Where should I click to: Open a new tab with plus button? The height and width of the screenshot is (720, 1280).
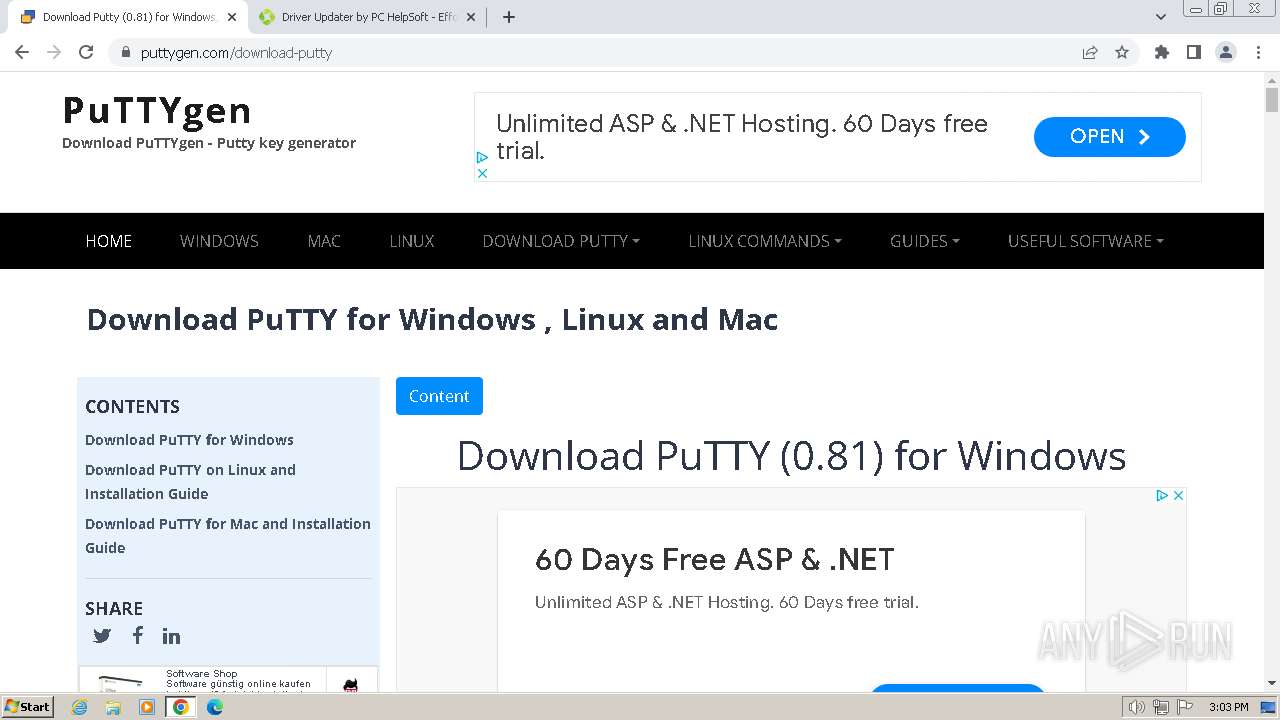(508, 17)
